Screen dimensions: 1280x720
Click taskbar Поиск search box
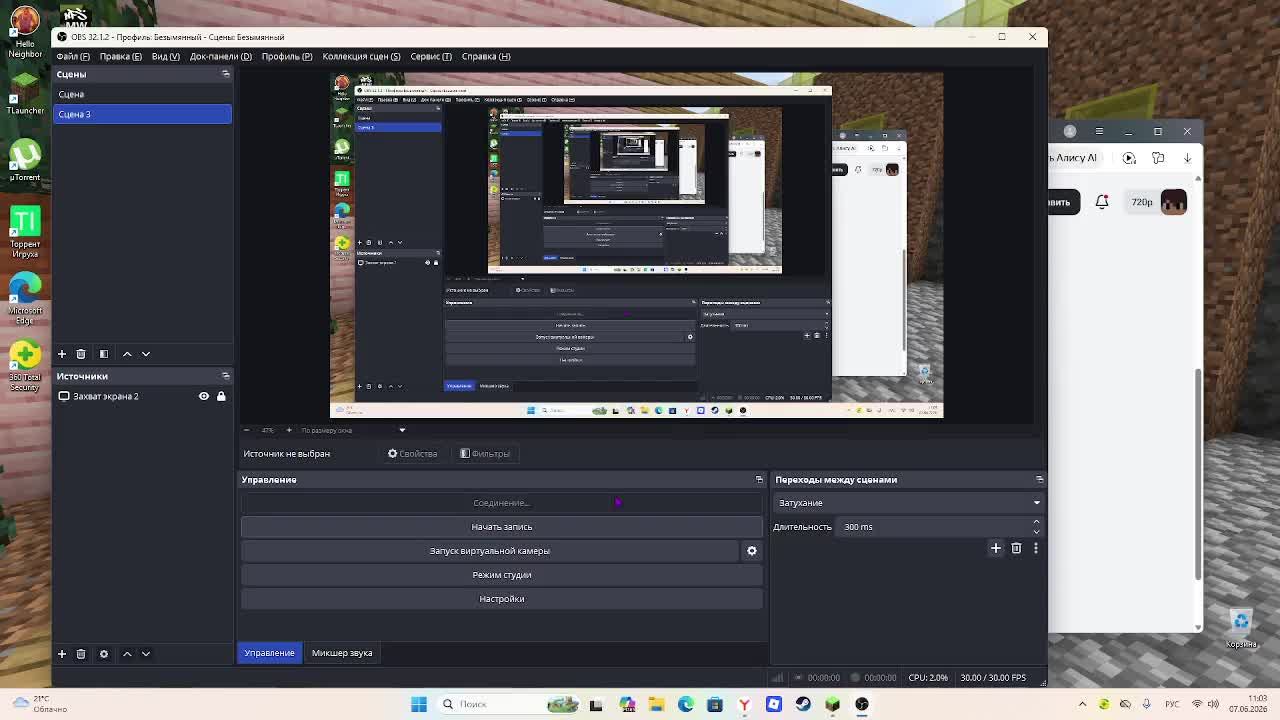click(x=510, y=704)
